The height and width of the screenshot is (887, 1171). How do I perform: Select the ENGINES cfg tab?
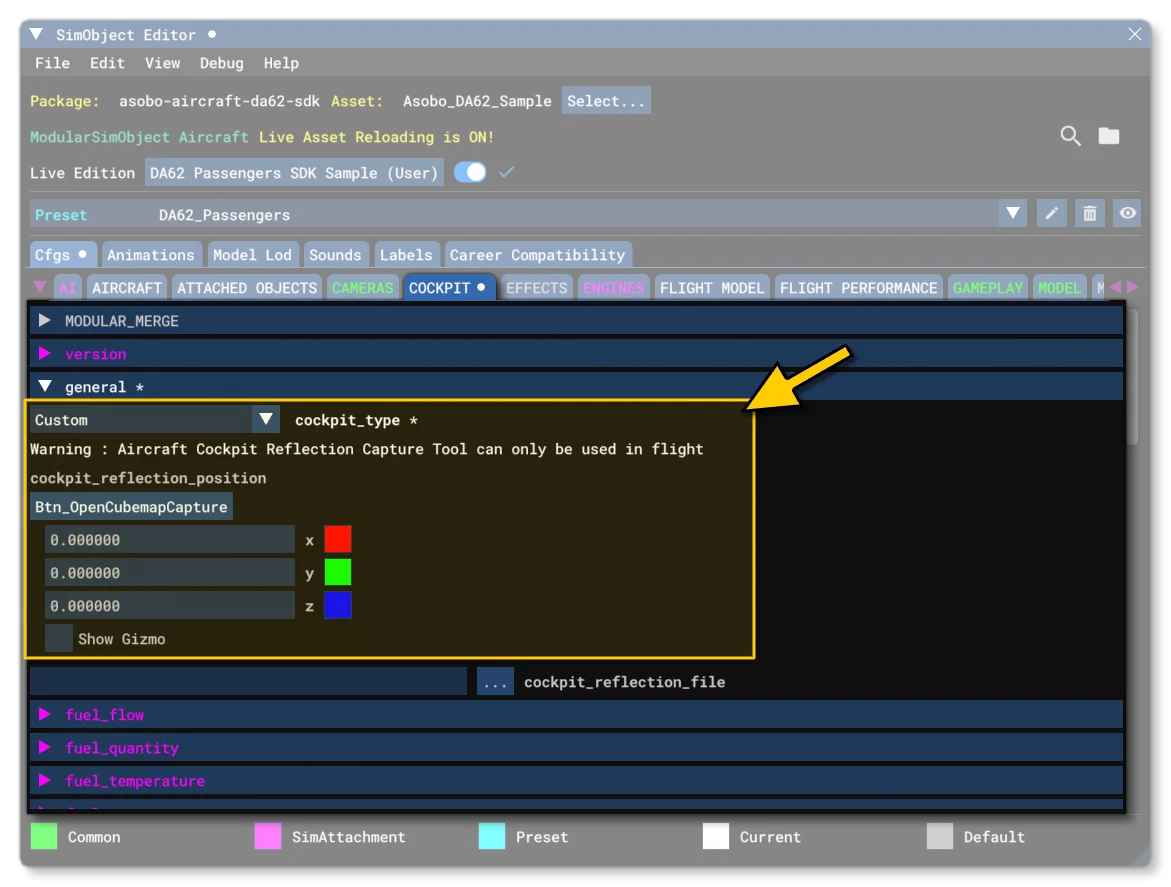pyautogui.click(x=613, y=288)
